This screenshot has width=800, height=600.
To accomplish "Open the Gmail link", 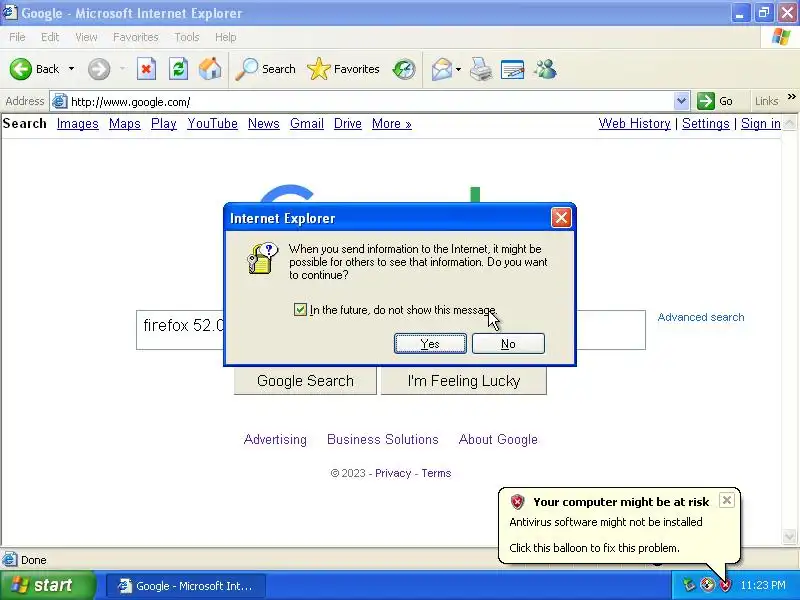I will pyautogui.click(x=307, y=123).
